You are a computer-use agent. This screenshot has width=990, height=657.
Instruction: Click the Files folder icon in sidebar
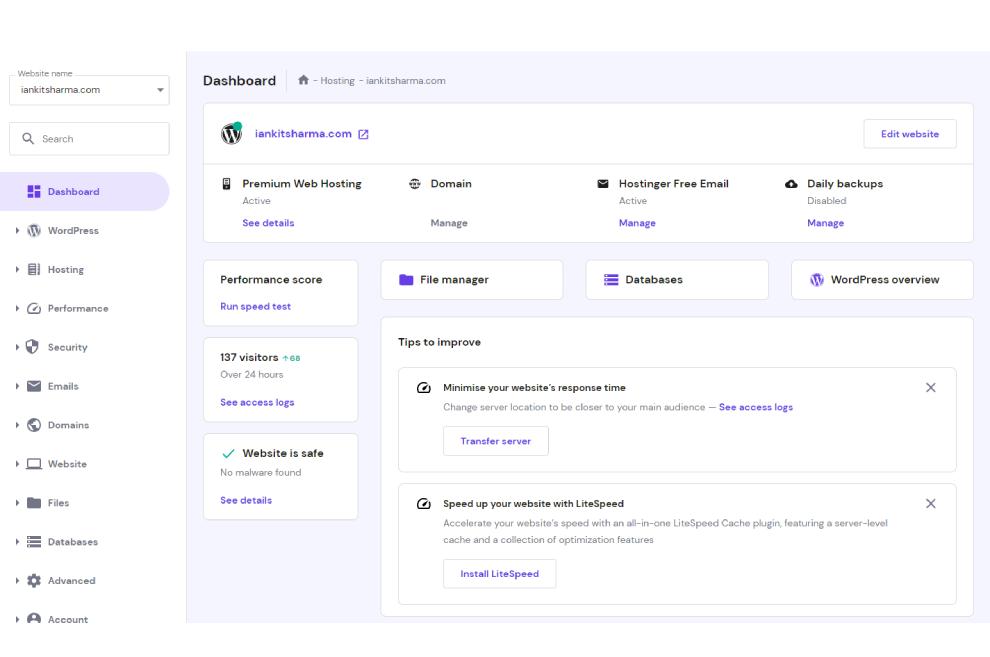(34, 503)
